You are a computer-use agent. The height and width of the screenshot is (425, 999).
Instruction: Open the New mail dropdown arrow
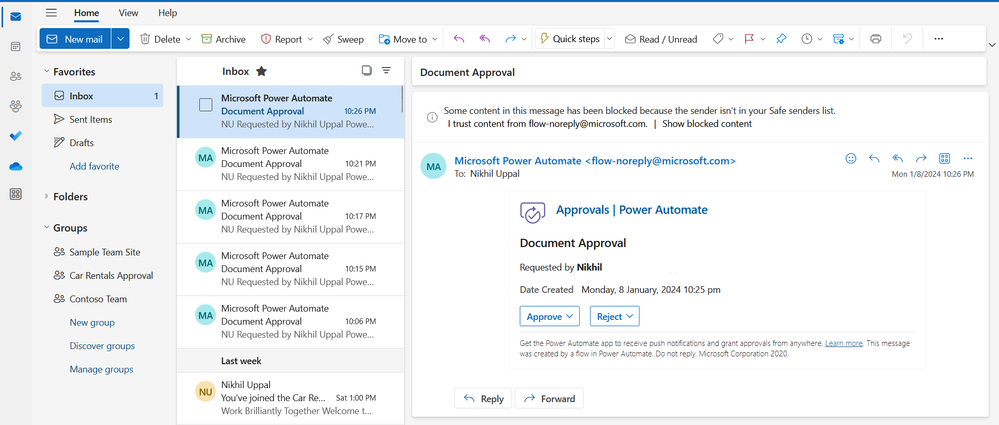120,39
